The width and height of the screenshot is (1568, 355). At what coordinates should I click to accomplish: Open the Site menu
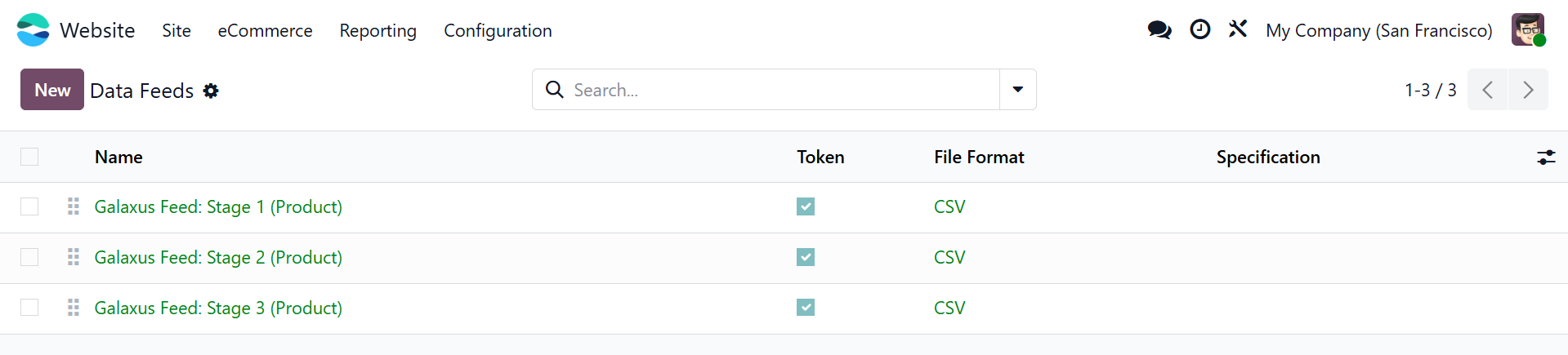176,30
